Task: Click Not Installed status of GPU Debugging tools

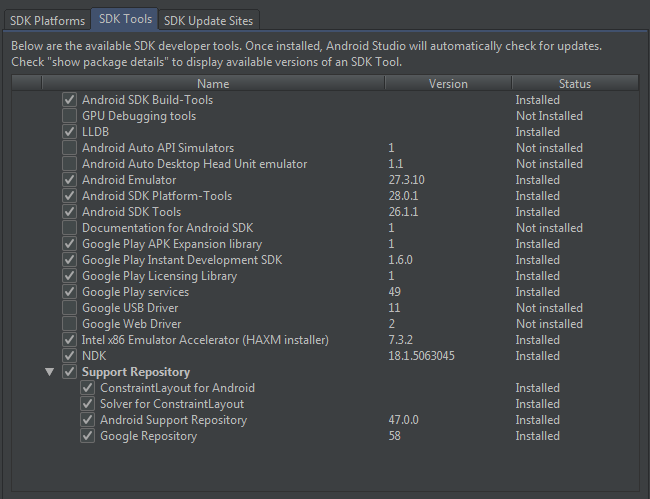Action: point(549,116)
